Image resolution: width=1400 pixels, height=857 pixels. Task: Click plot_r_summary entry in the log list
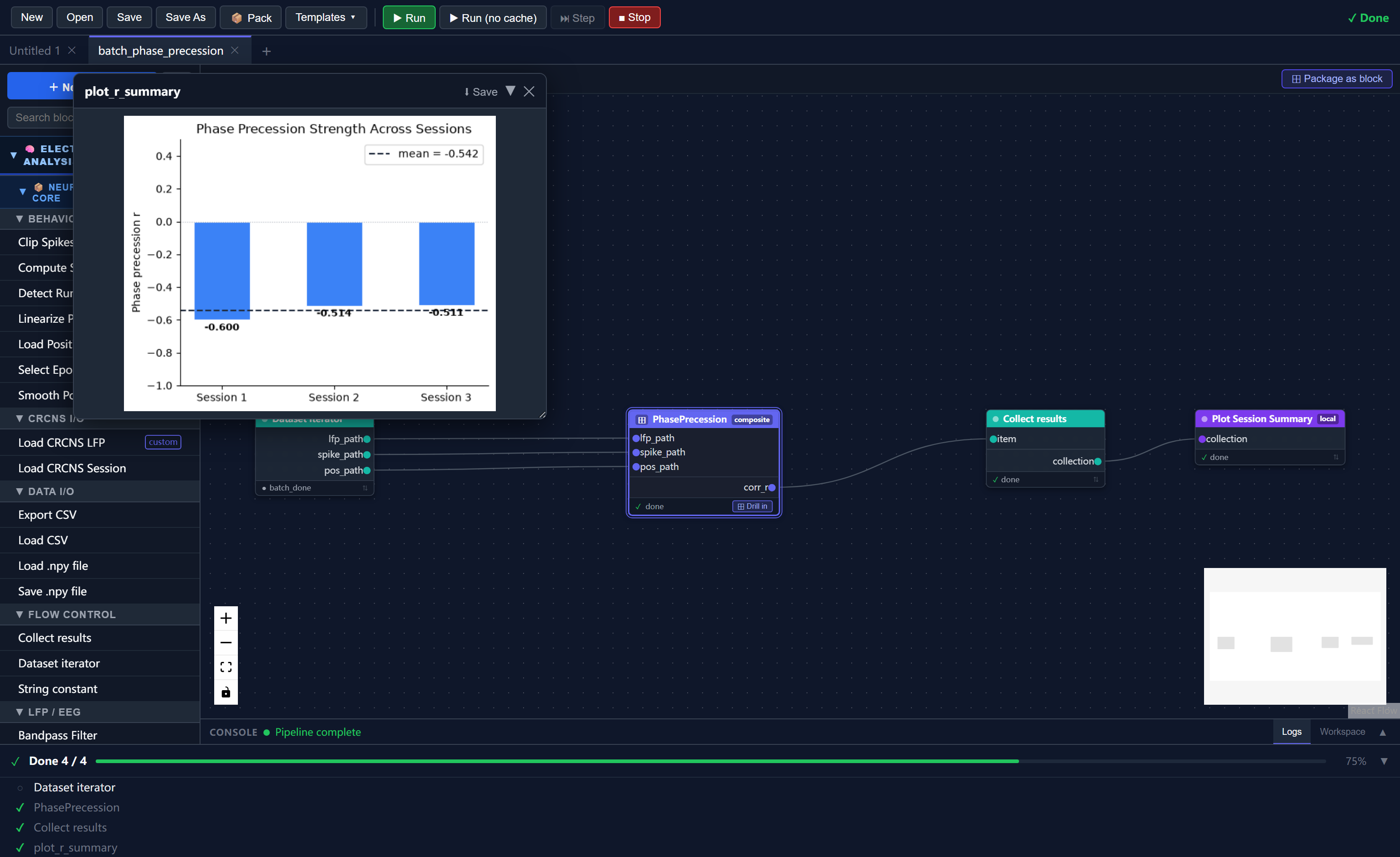pyautogui.click(x=76, y=847)
